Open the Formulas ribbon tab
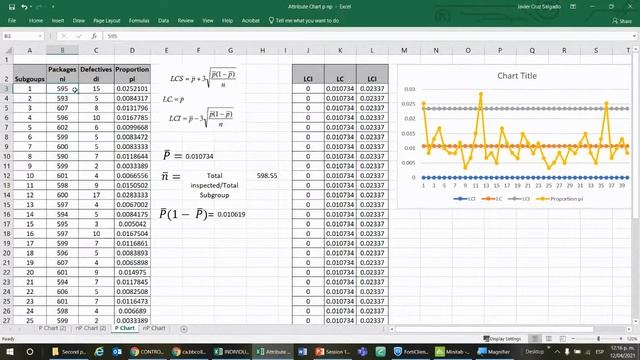Image resolution: width=640 pixels, height=360 pixels. [x=139, y=20]
